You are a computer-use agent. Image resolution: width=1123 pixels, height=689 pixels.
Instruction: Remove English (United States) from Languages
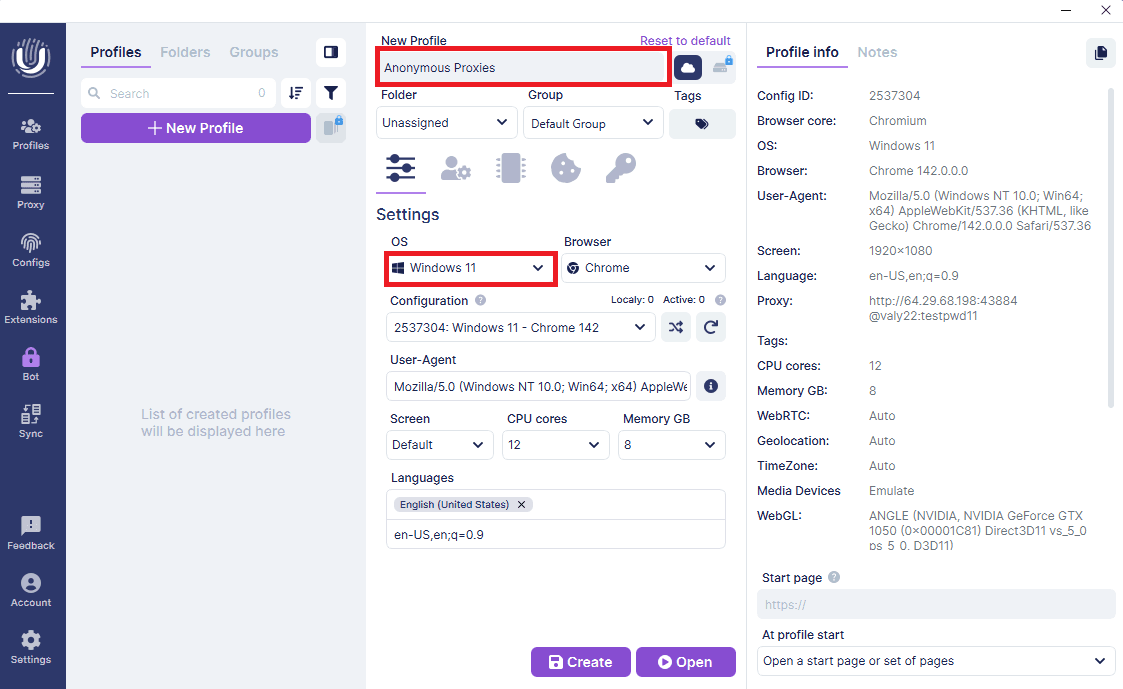[521, 504]
